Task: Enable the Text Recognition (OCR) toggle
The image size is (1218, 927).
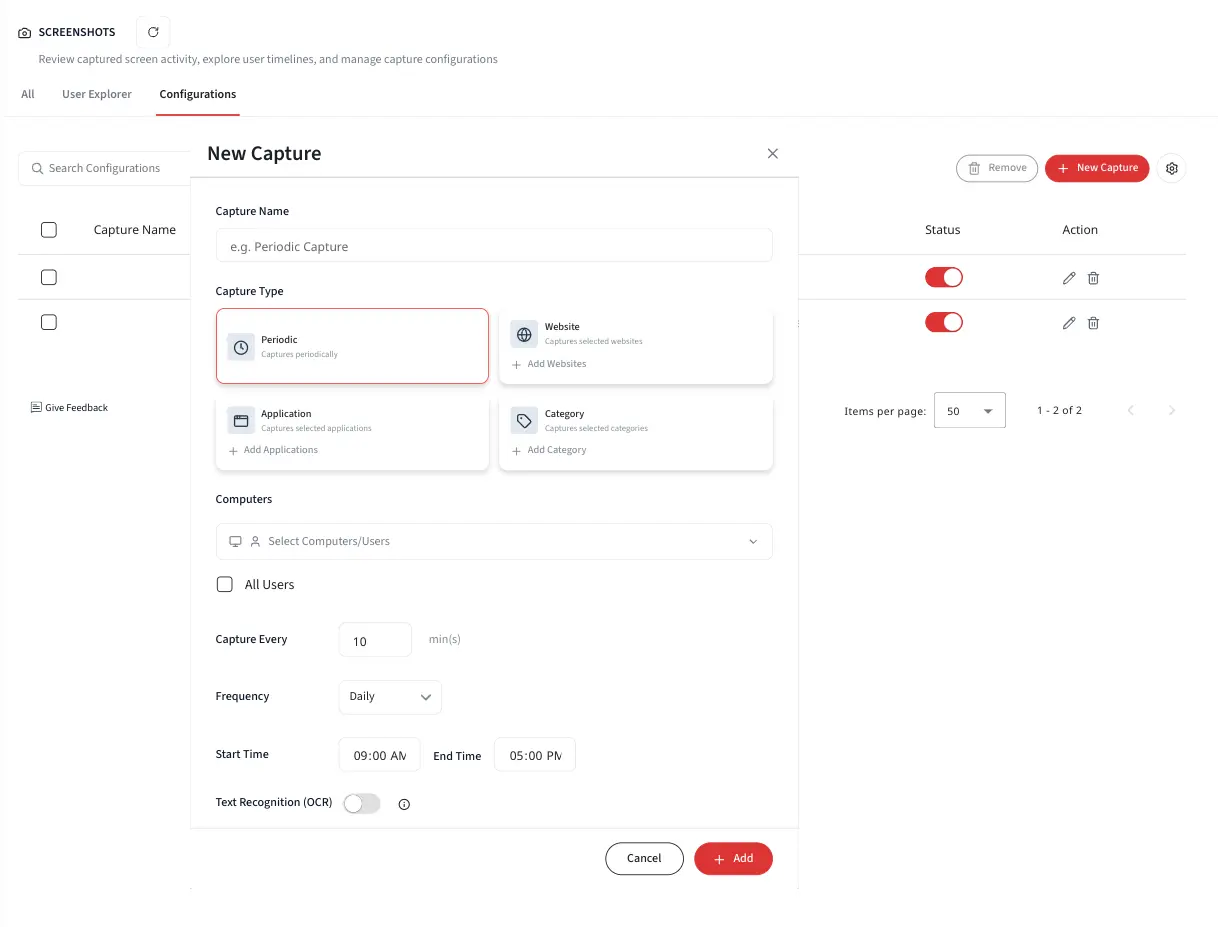Action: 362,803
